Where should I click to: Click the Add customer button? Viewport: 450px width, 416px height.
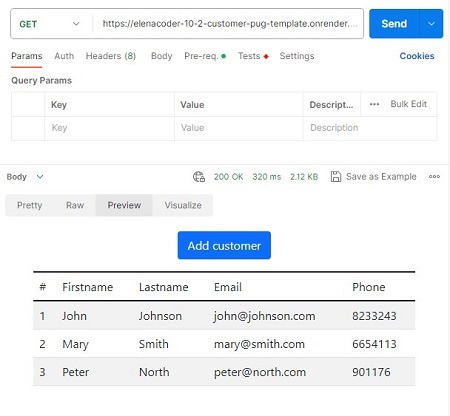[224, 245]
